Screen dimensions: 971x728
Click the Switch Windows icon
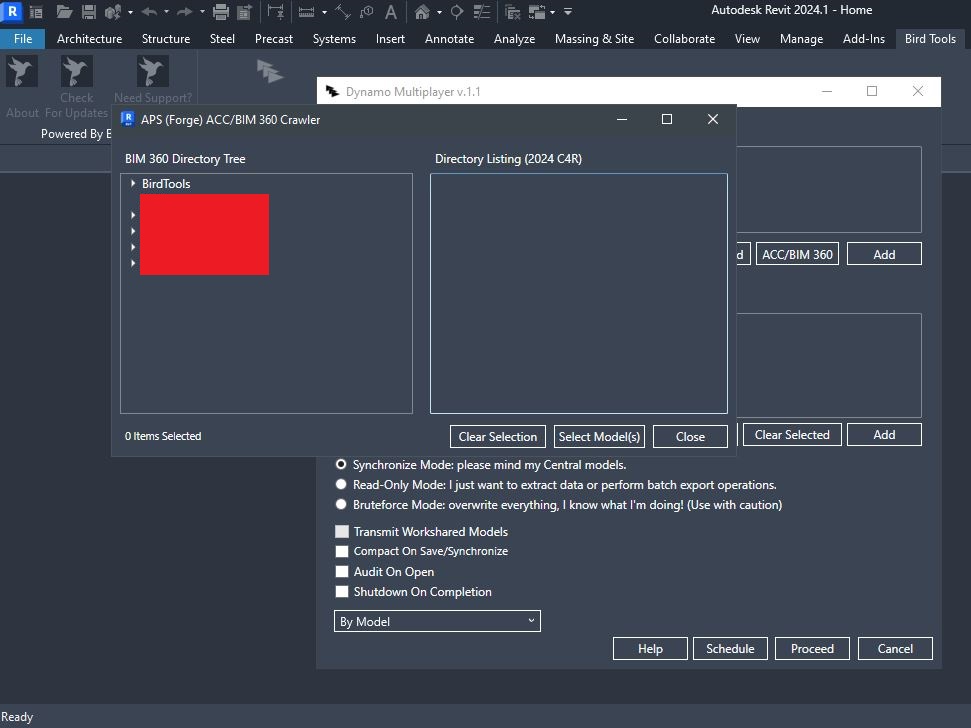(536, 11)
